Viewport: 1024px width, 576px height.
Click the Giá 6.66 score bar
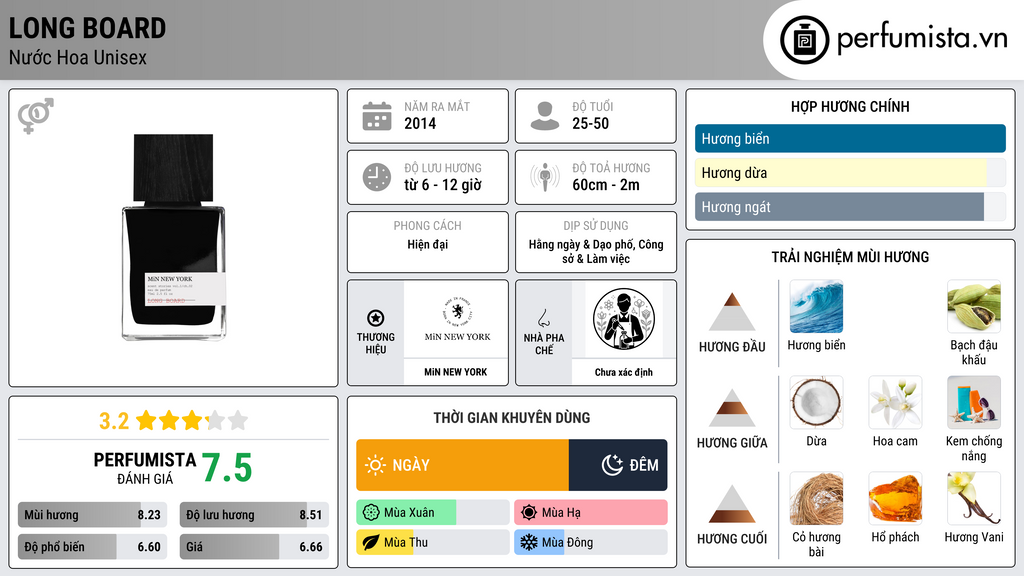click(254, 547)
